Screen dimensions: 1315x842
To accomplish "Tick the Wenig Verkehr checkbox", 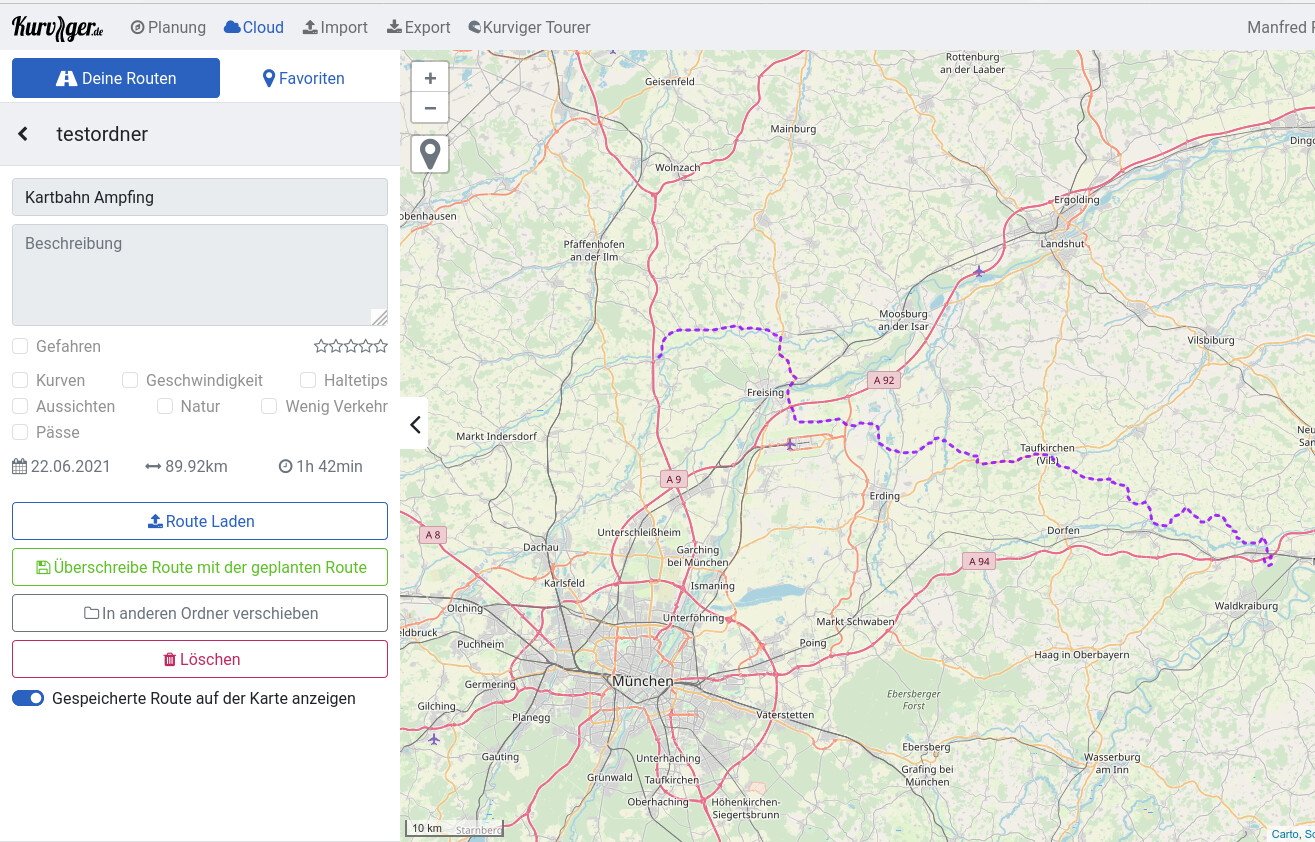I will [x=269, y=406].
